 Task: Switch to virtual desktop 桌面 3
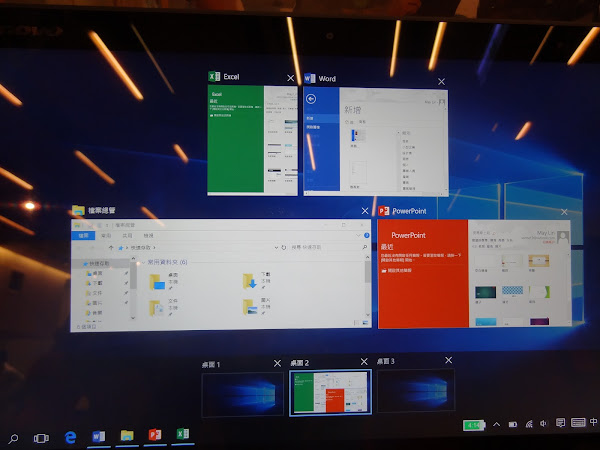pyautogui.click(x=416, y=390)
